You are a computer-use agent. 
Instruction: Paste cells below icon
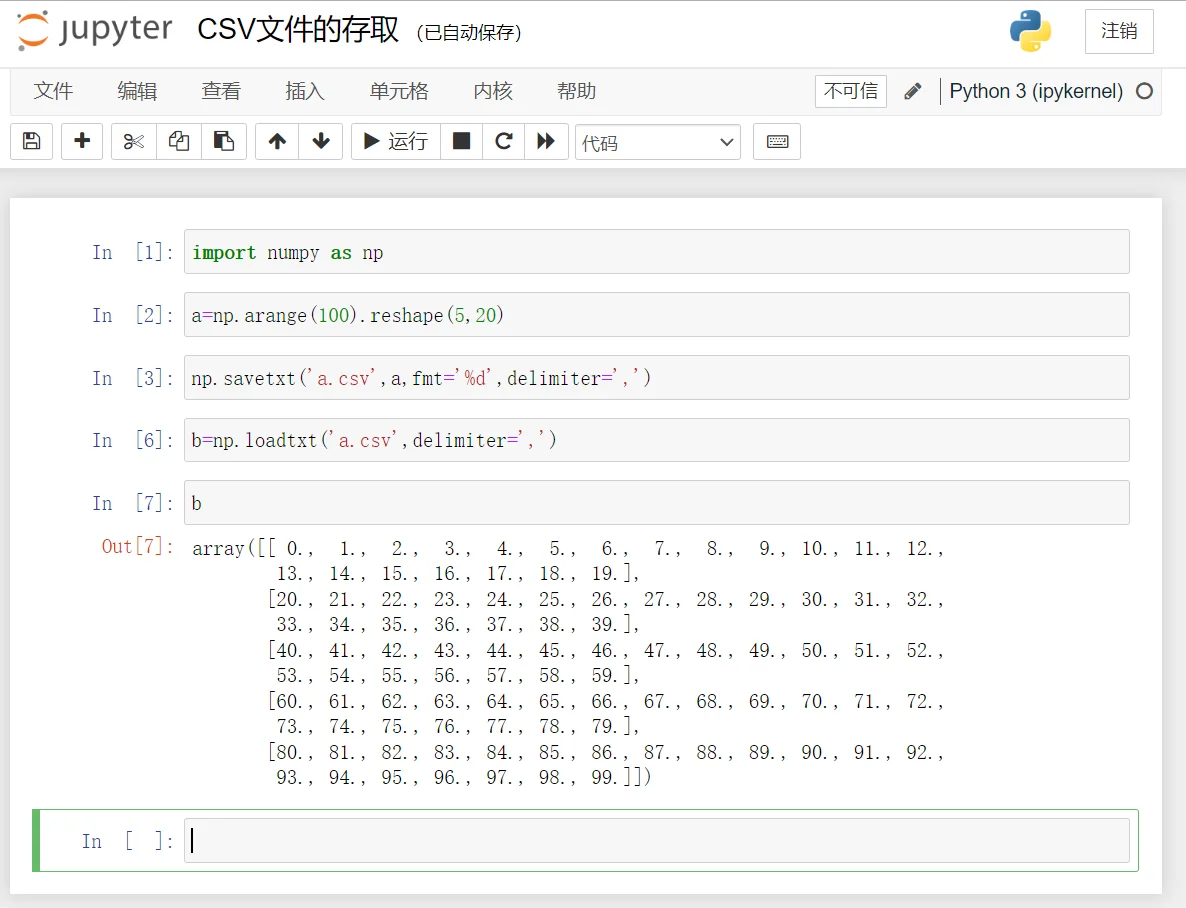[x=224, y=141]
